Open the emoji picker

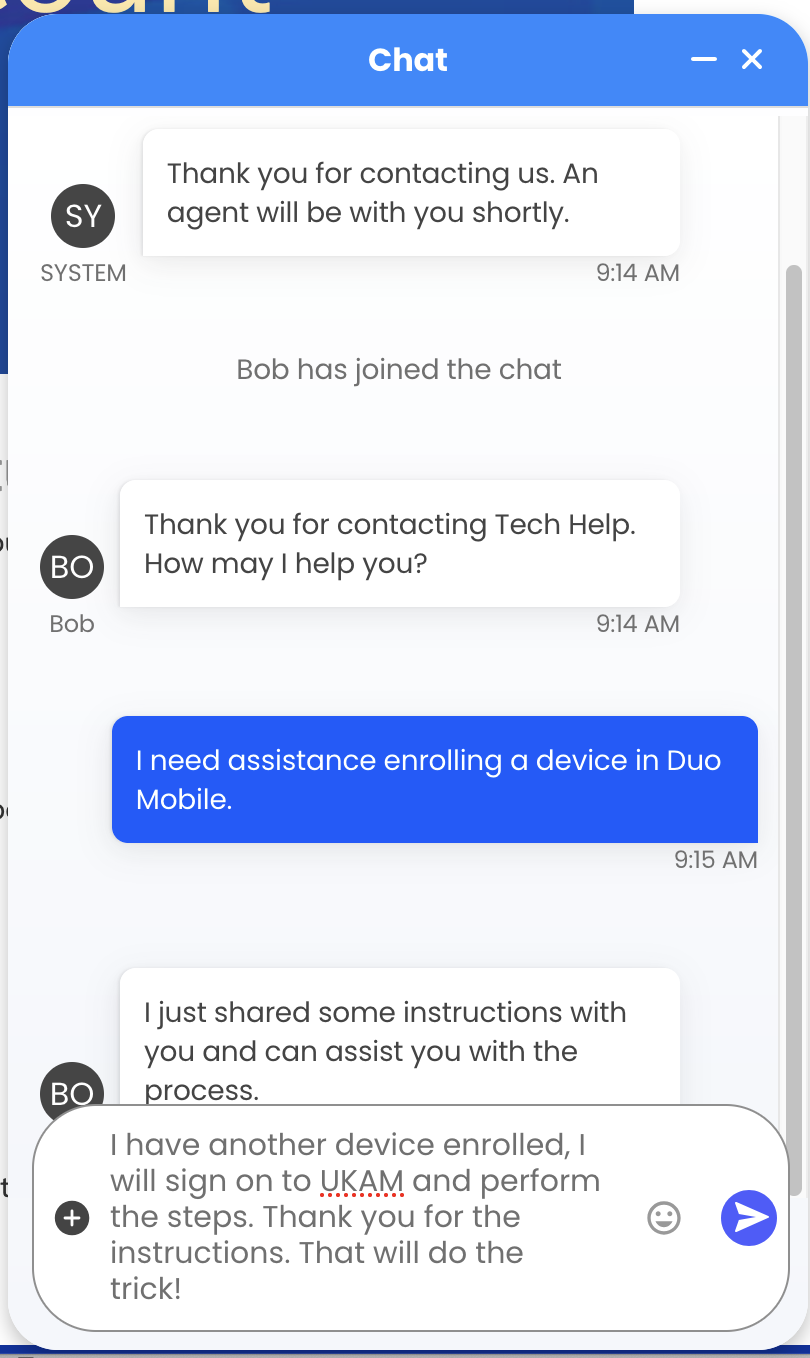(664, 1217)
